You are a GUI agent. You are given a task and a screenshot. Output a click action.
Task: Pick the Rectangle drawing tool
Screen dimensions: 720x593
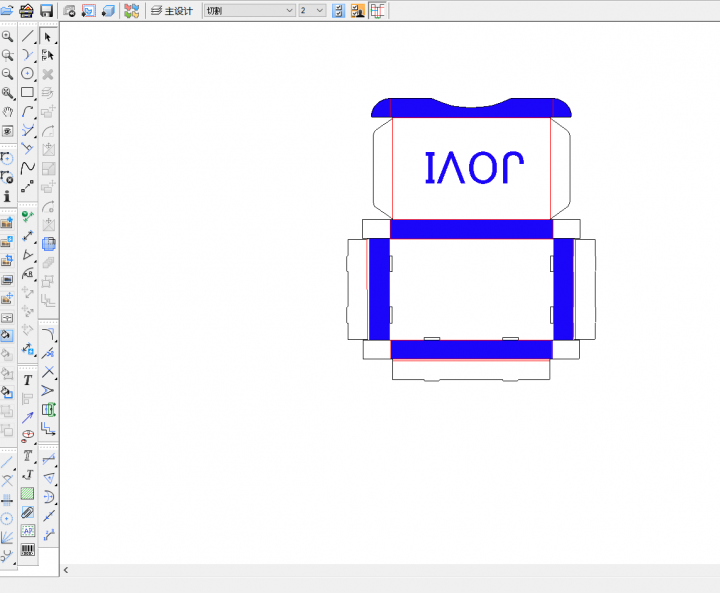28,93
